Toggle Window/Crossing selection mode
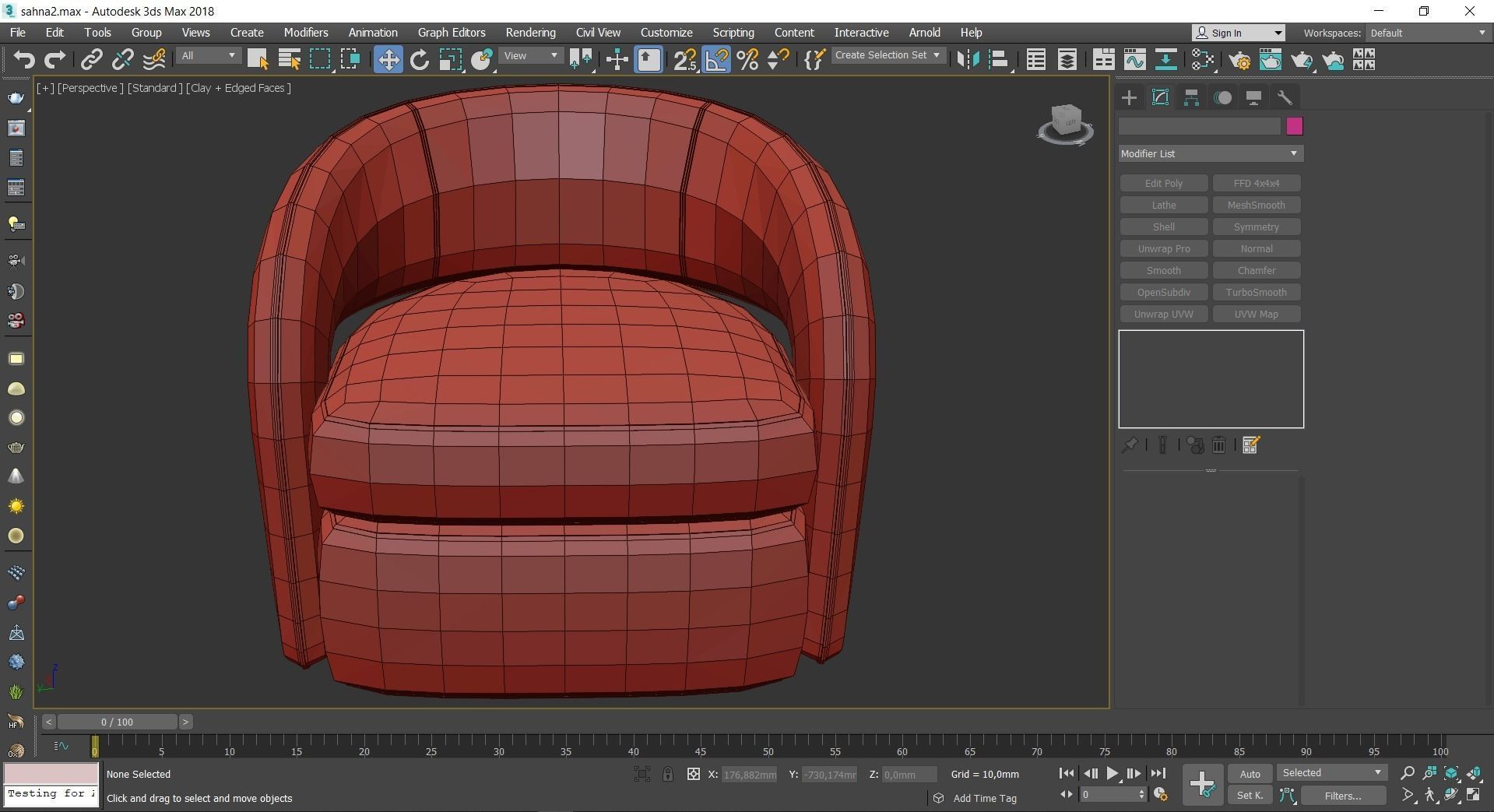 350,59
